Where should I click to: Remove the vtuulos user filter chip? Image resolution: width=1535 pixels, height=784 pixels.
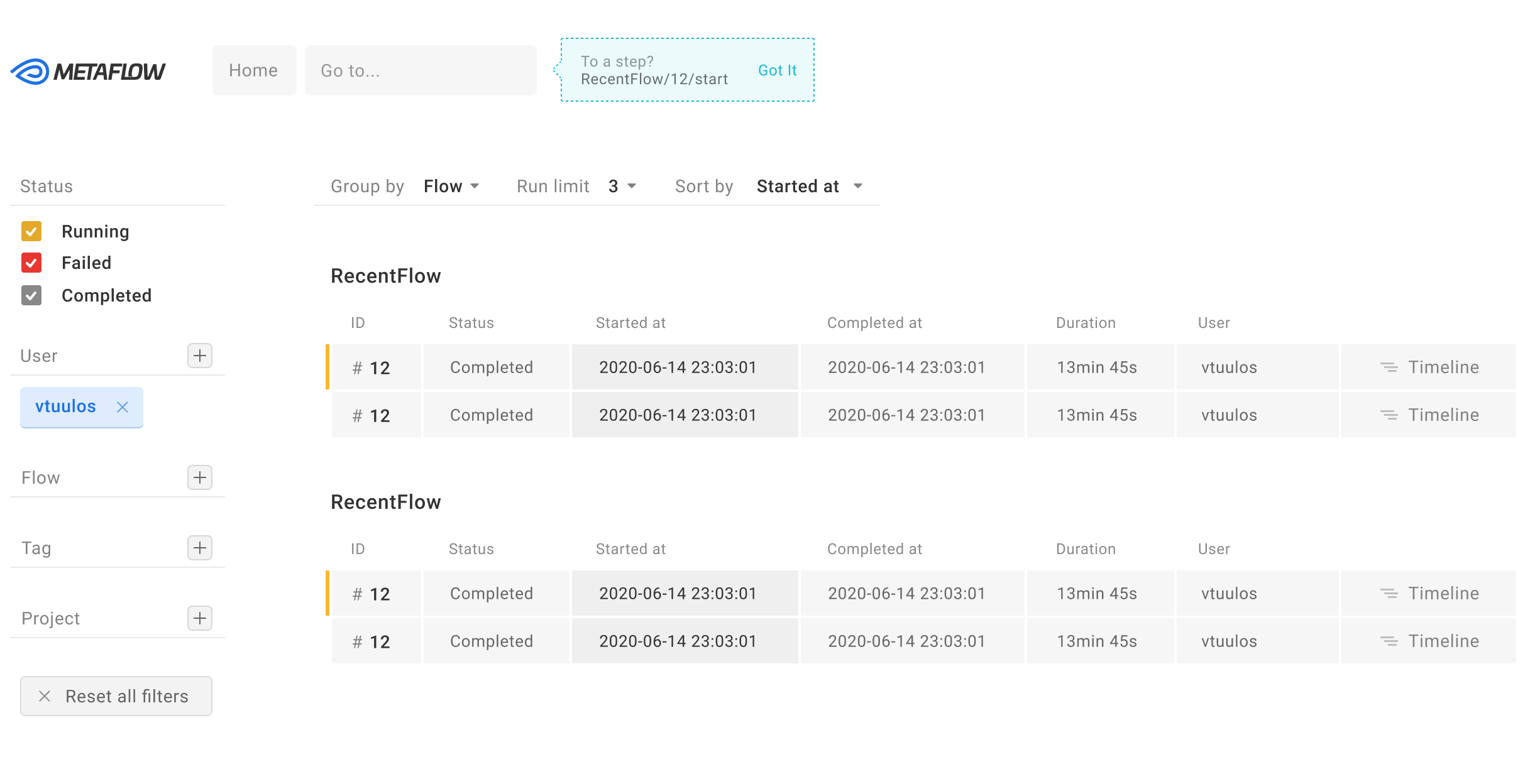[123, 407]
